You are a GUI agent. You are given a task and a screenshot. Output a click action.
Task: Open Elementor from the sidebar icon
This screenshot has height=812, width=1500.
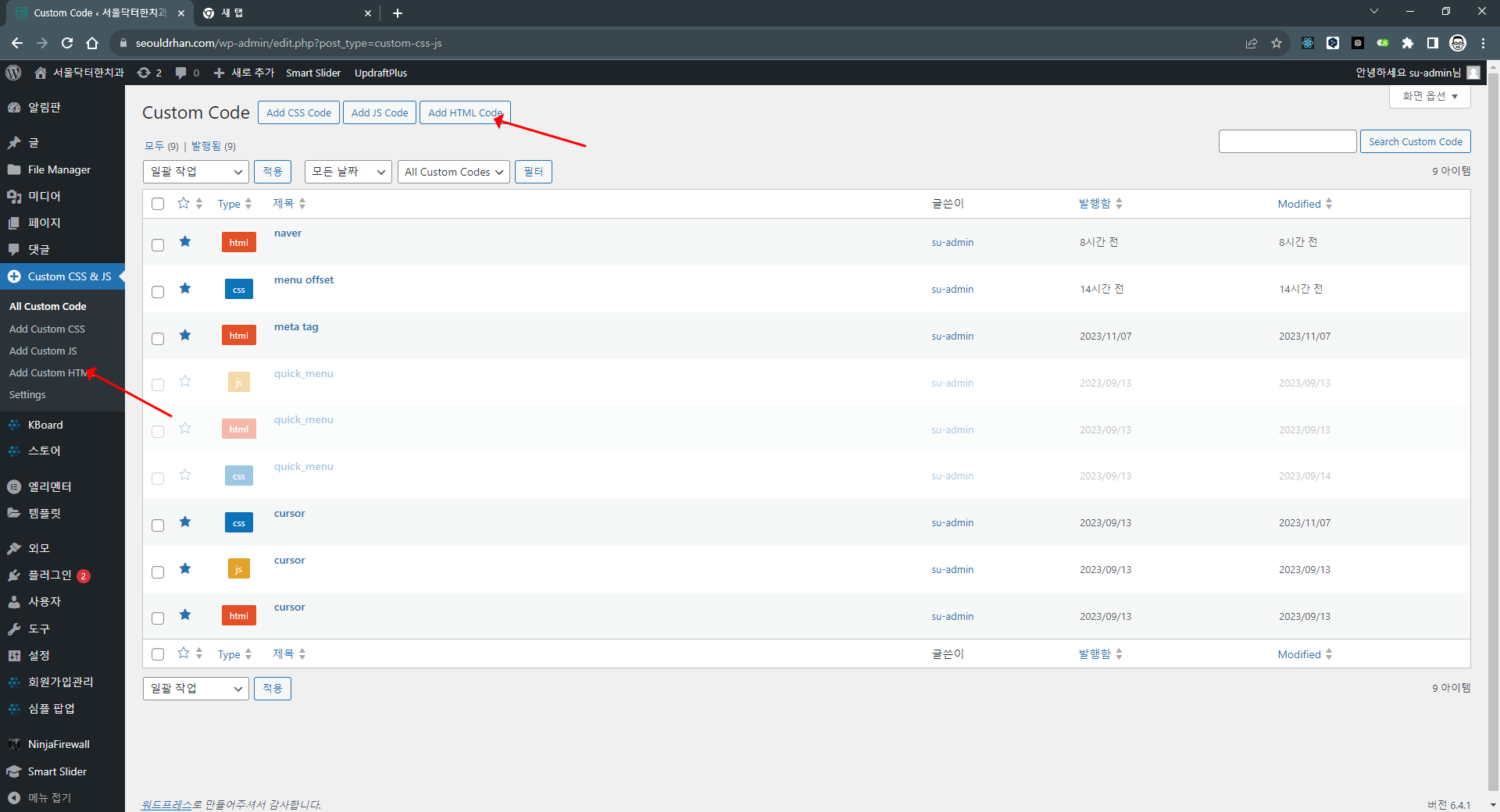(x=14, y=486)
